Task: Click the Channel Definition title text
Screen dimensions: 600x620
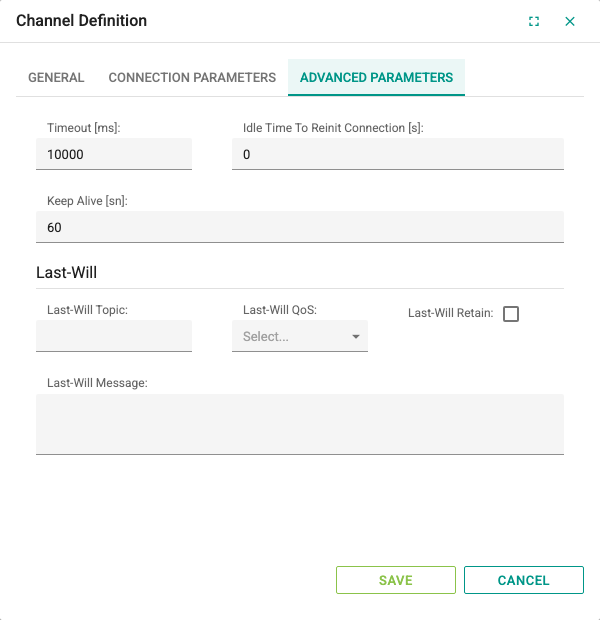Action: [81, 21]
